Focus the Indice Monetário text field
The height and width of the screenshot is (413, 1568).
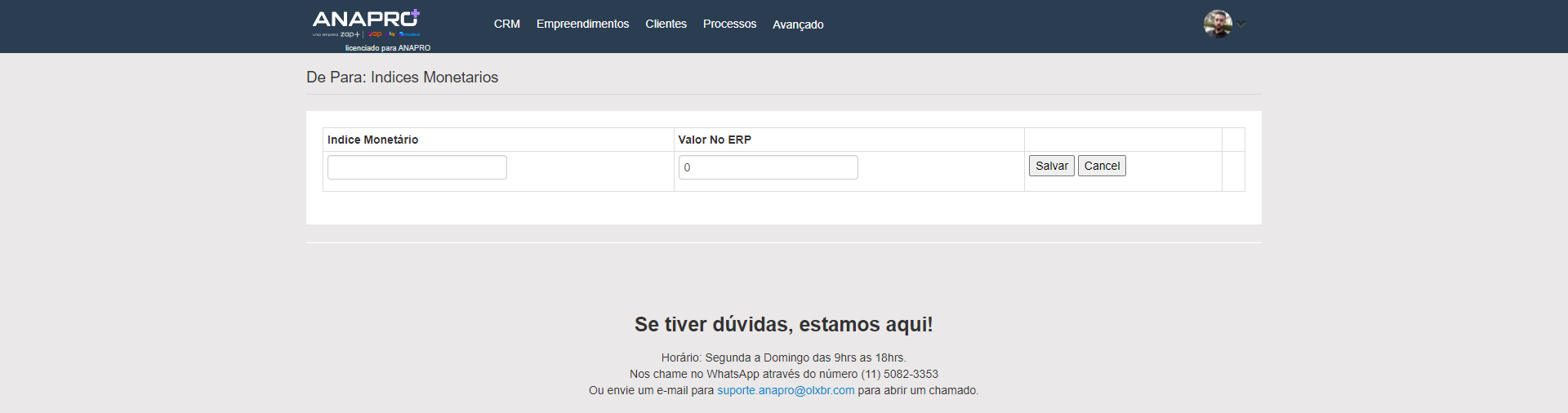tap(416, 167)
